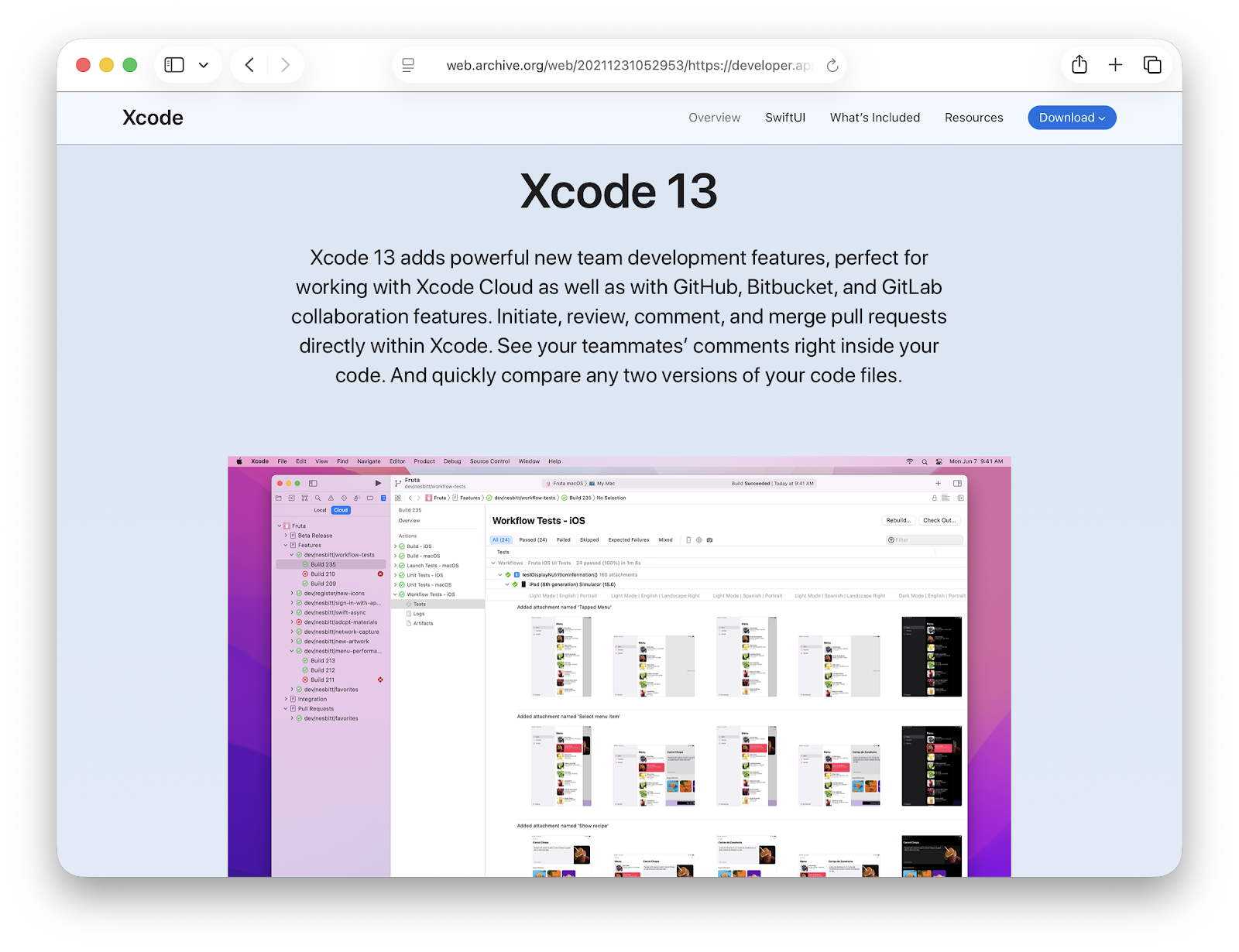Toggle the camera screenshot filter icon
The image size is (1239, 952).
[709, 539]
